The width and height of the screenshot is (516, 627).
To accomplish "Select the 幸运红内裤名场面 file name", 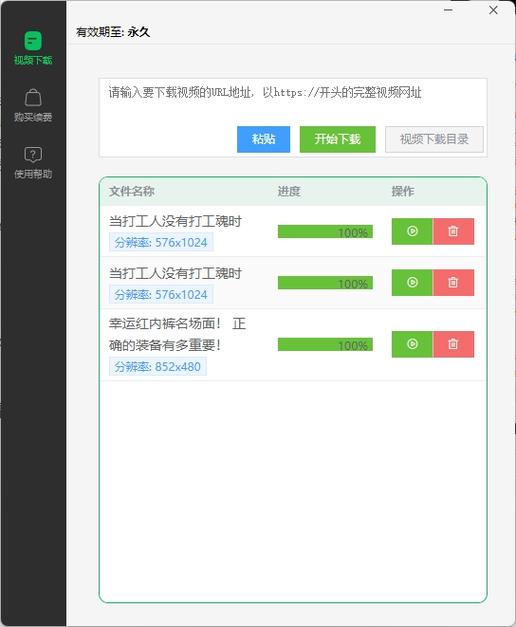I will click(x=177, y=334).
